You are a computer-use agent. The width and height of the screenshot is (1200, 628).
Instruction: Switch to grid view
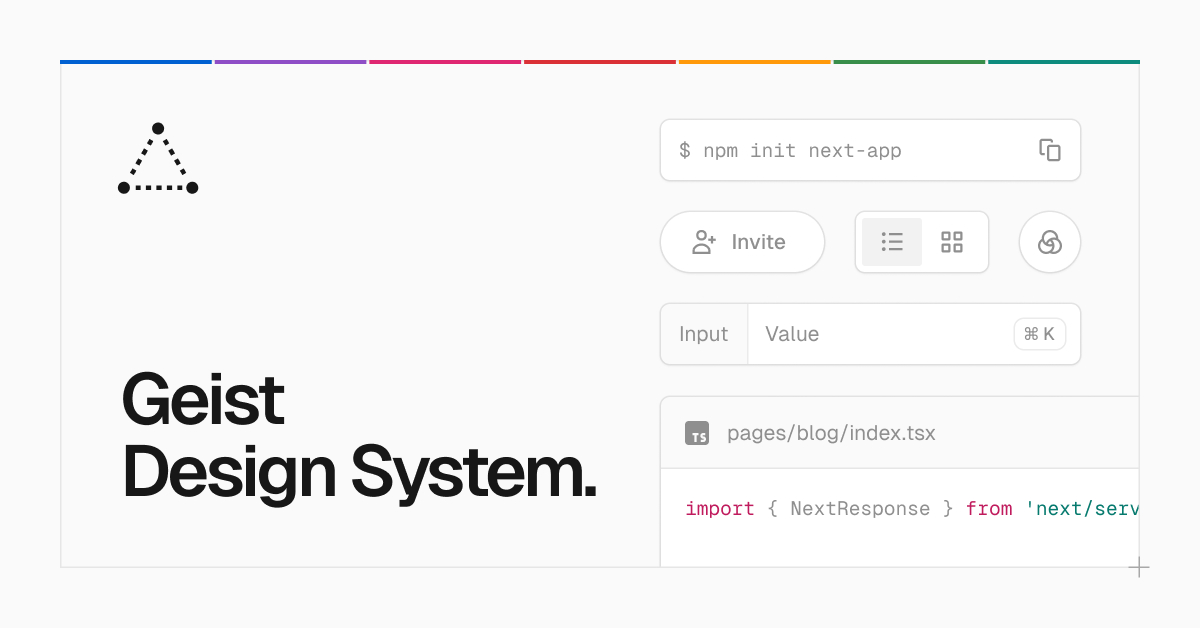tap(952, 242)
